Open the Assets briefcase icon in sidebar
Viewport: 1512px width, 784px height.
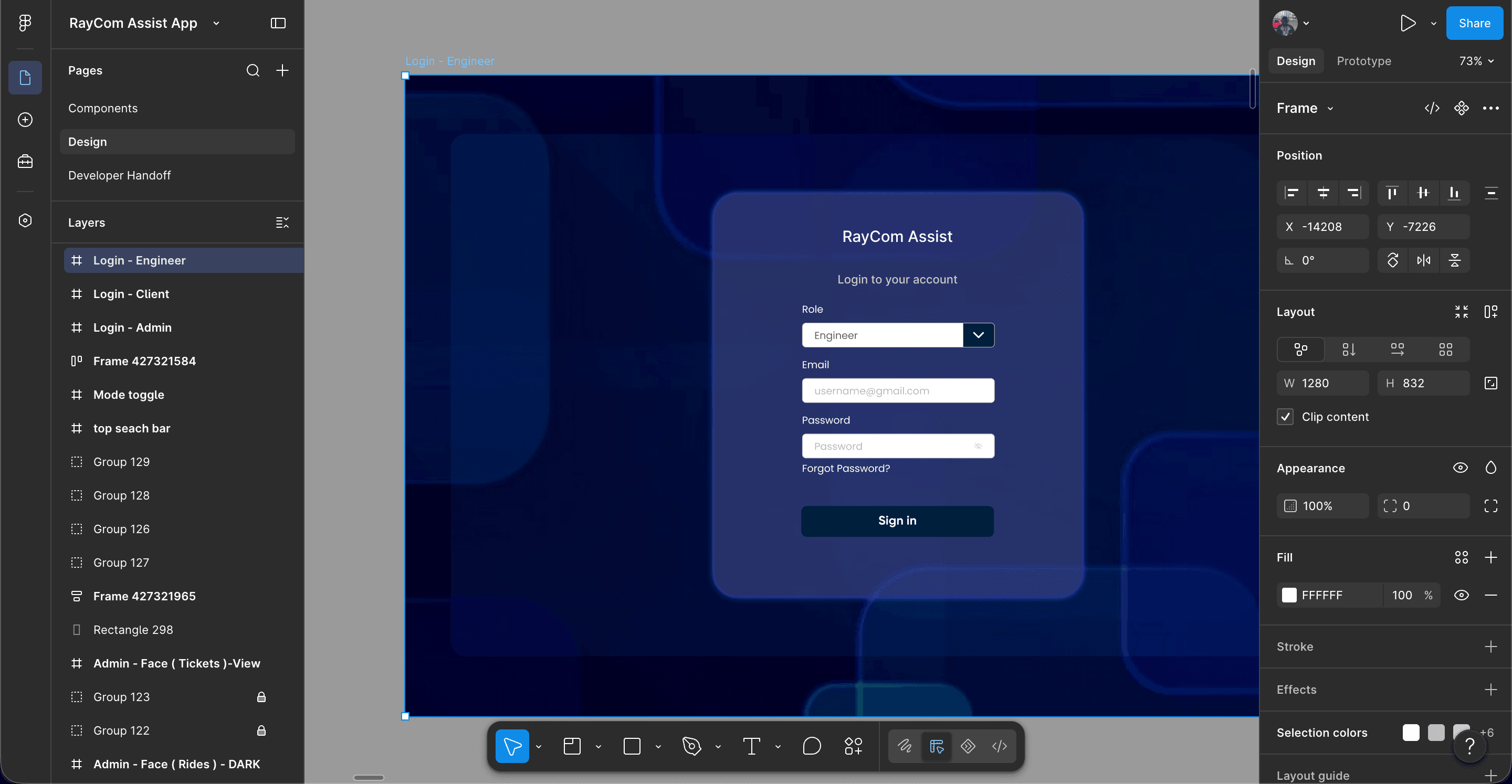coord(25,162)
